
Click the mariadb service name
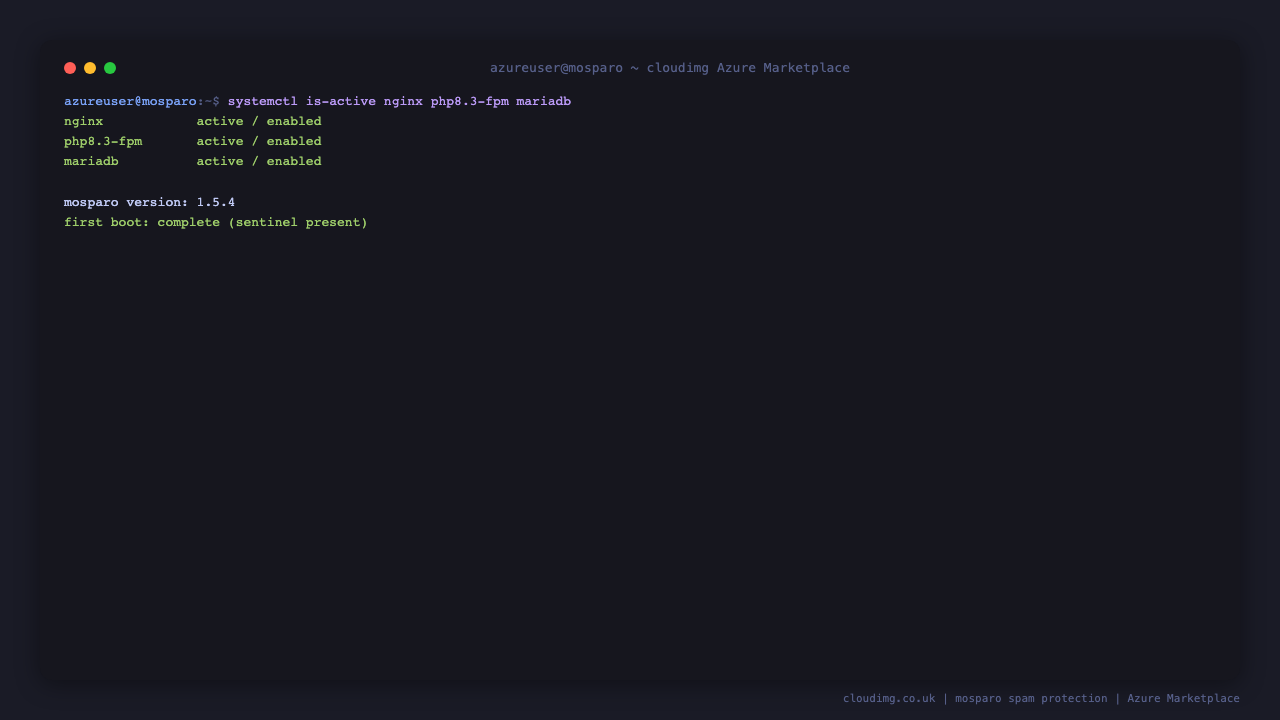[91, 161]
